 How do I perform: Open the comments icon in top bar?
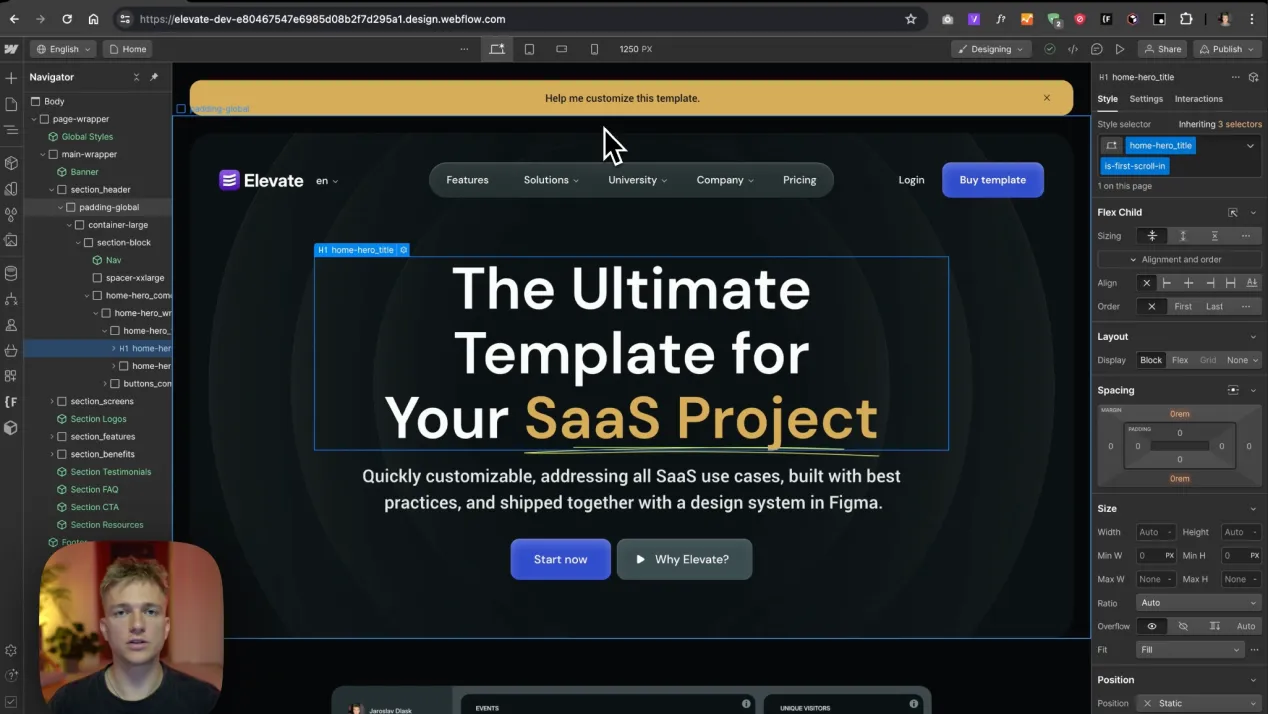coord(1097,49)
